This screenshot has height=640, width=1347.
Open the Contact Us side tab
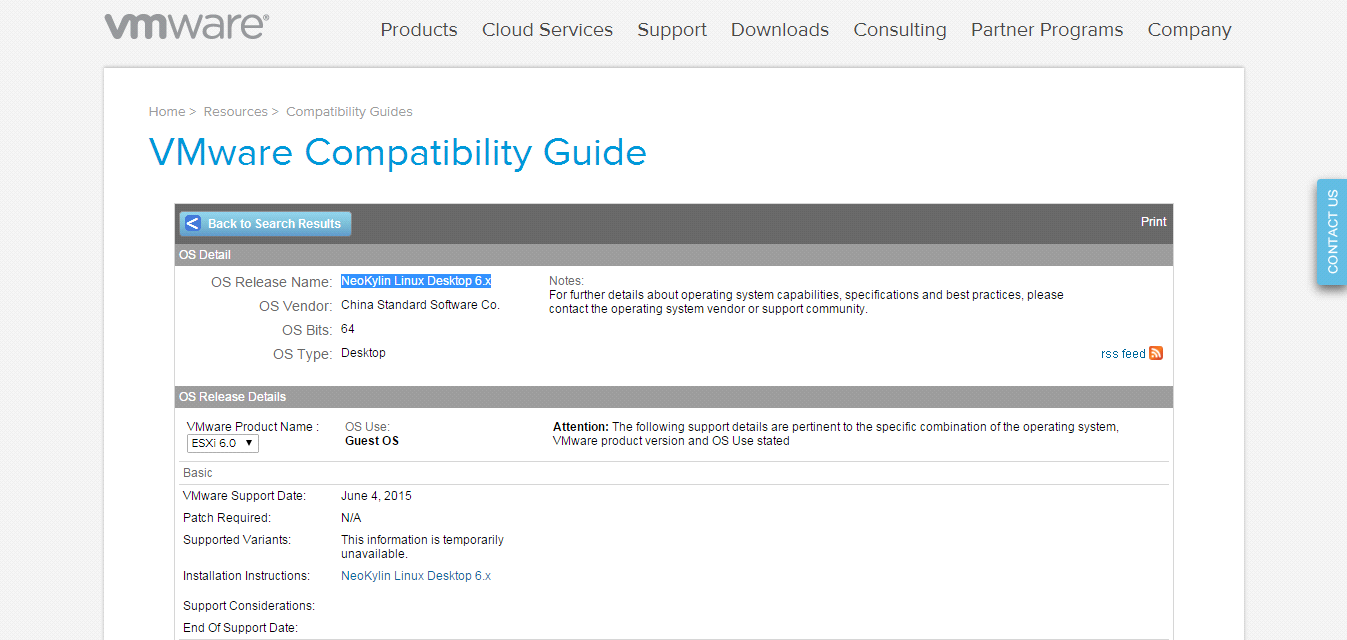point(1332,231)
